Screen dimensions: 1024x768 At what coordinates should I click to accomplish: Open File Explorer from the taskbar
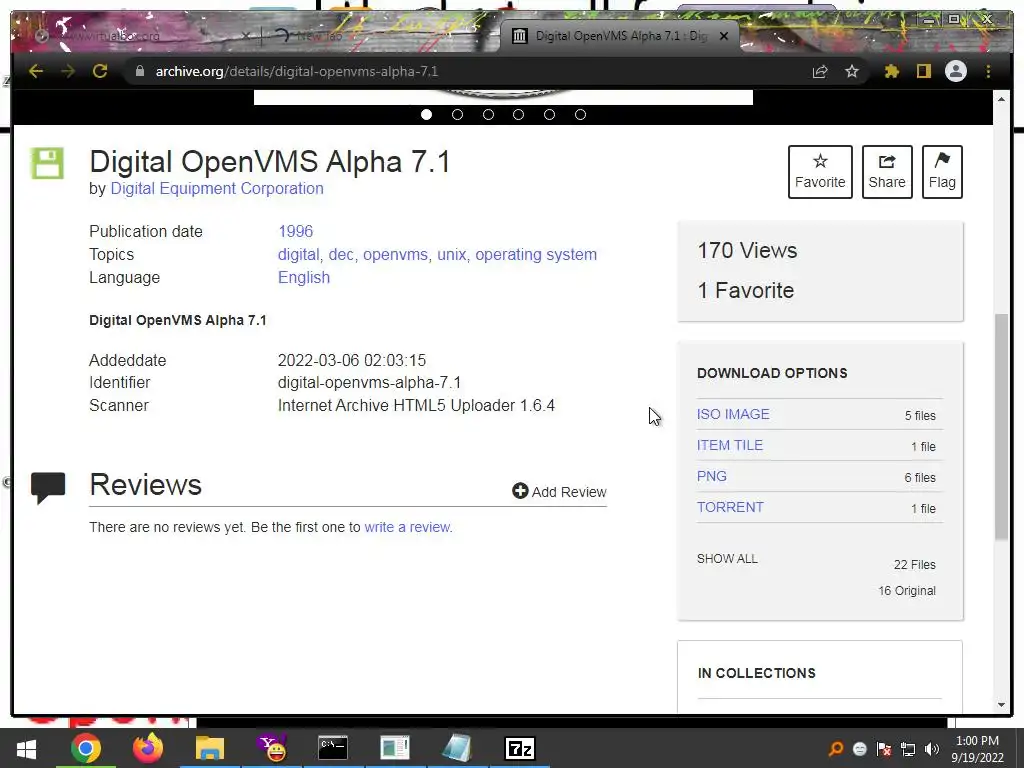(x=210, y=748)
